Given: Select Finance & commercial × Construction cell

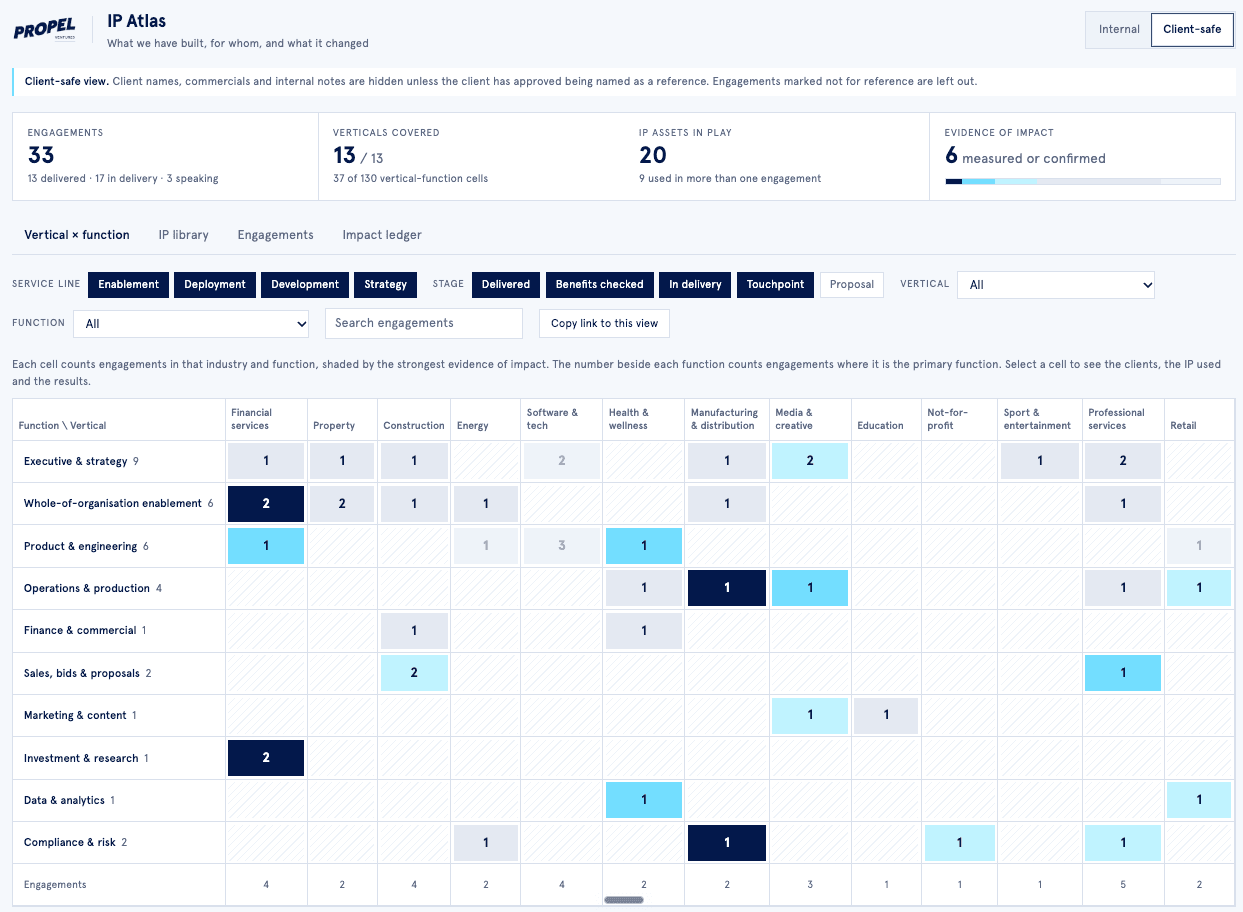Looking at the screenshot, I should pos(414,631).
